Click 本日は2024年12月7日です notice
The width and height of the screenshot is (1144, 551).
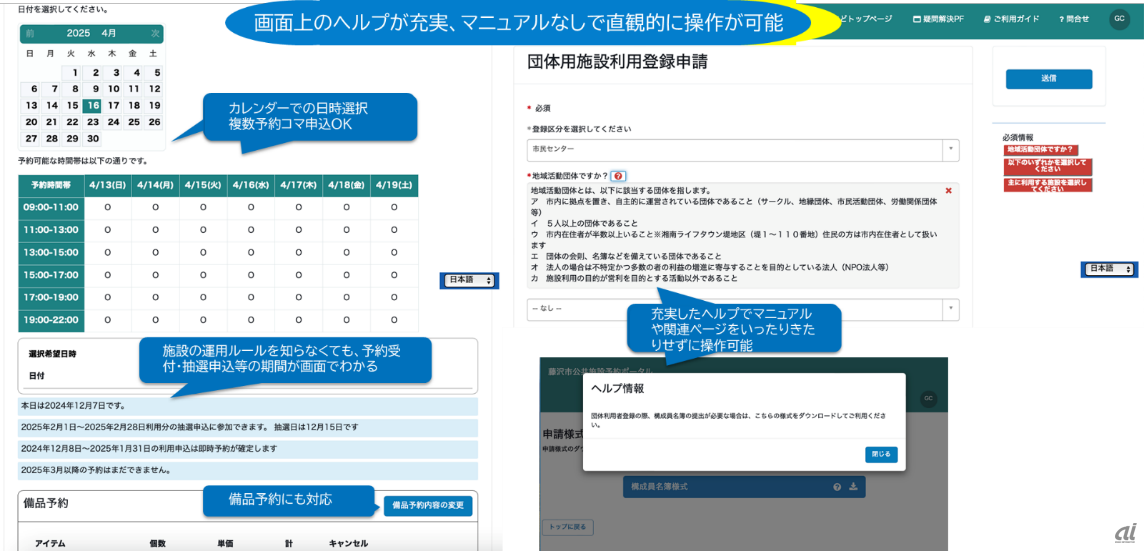248,407
